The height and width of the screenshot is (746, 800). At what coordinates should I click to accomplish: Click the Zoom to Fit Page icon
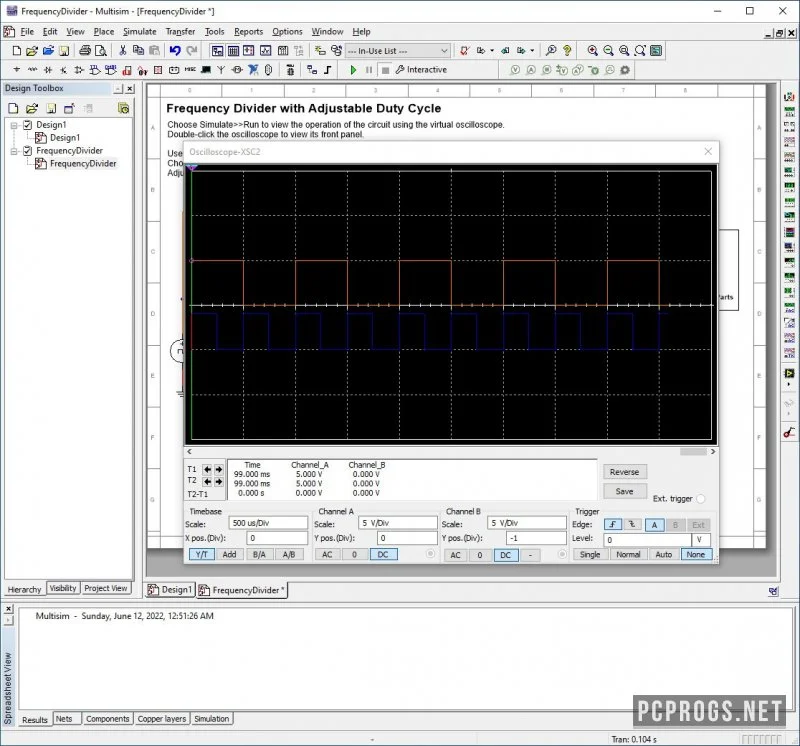pyautogui.click(x=640, y=51)
